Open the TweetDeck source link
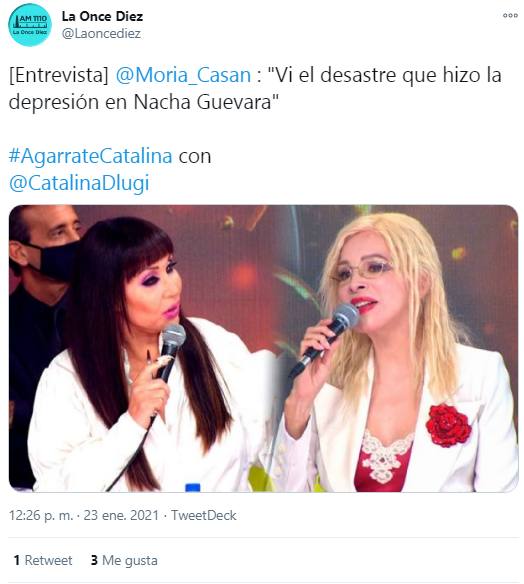Viewport: 524px width, 584px height. [x=204, y=515]
